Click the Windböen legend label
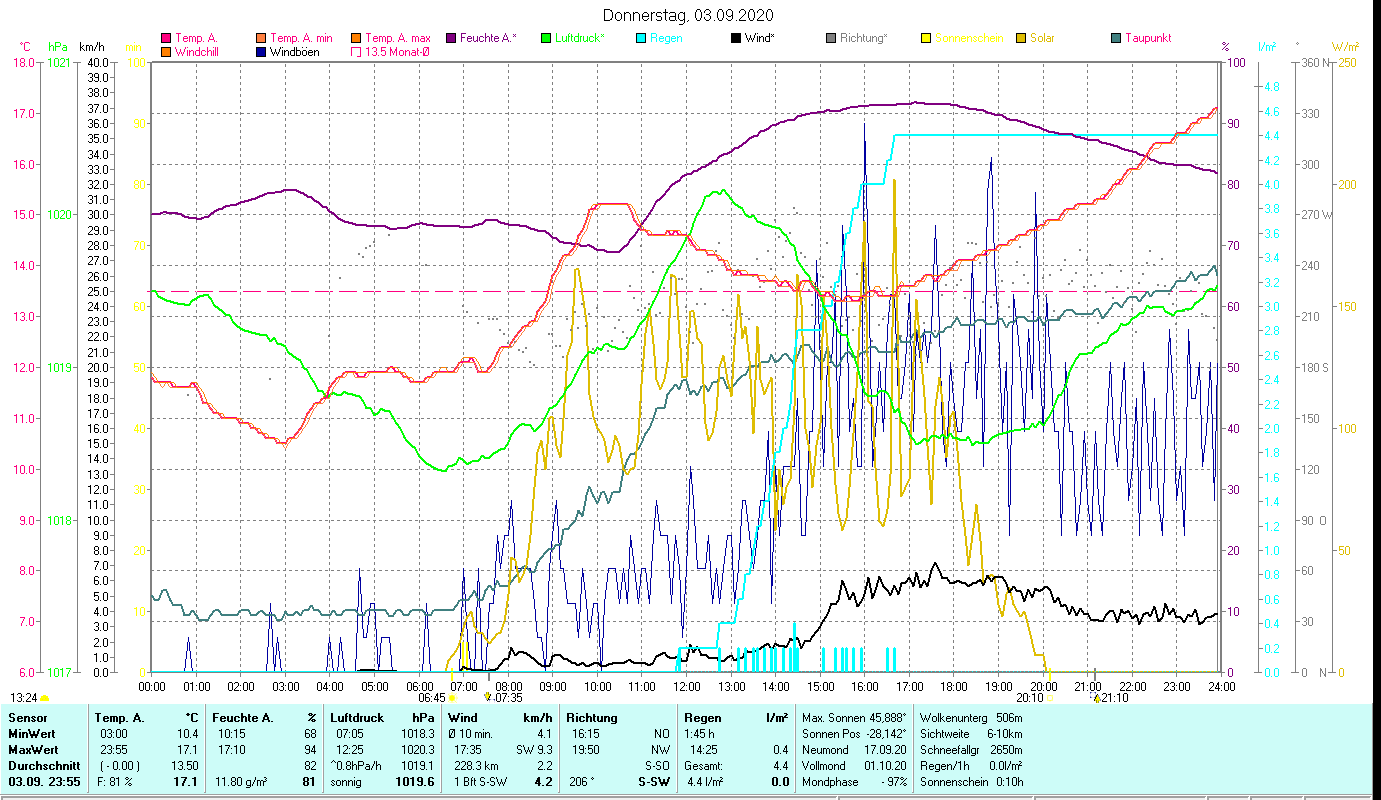 pos(294,52)
